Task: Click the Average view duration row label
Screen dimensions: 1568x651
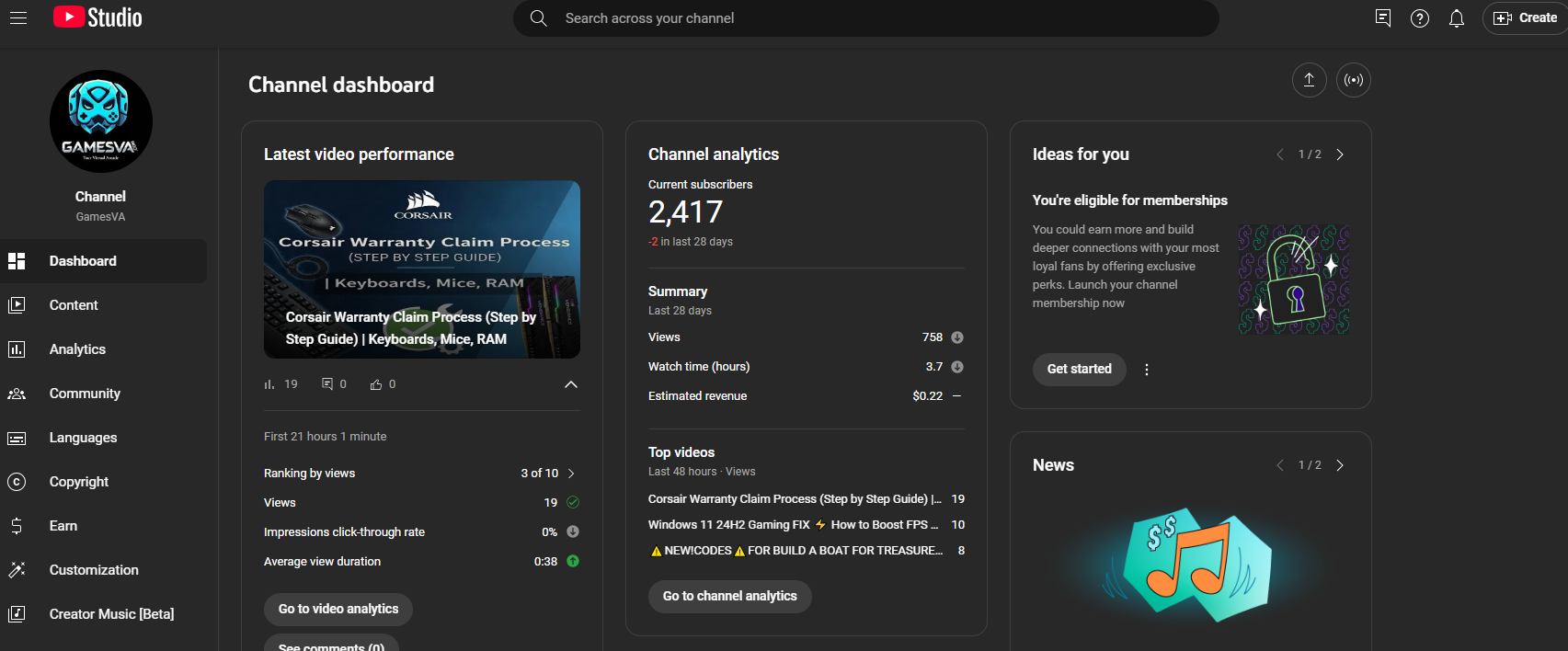Action: click(322, 562)
